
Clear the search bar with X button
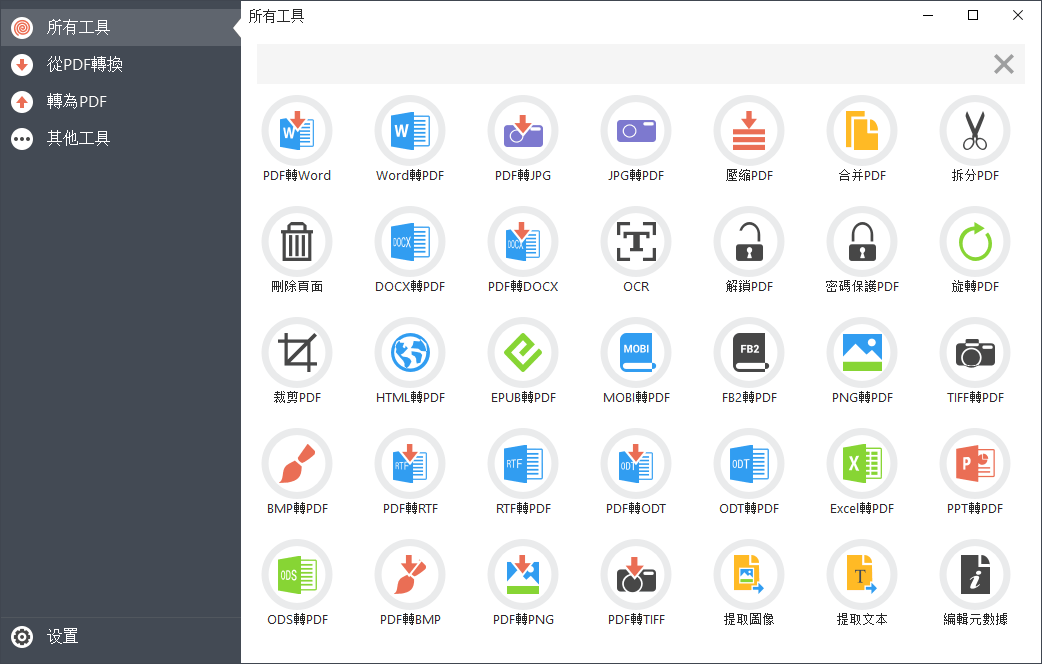tap(1004, 65)
